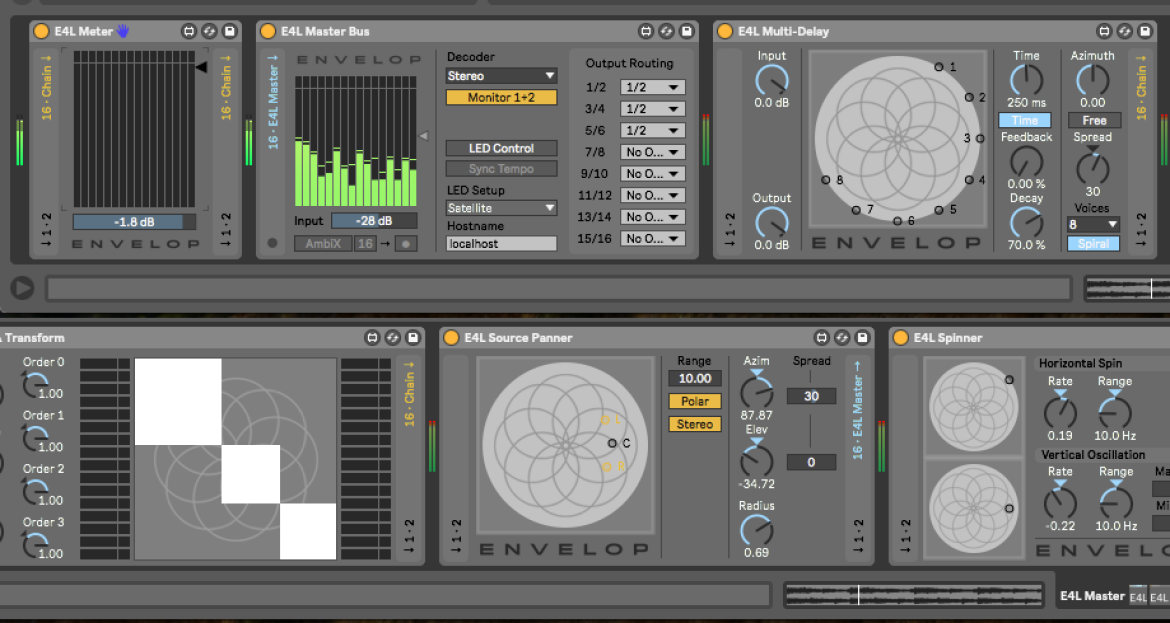
Task: Click the Range value field showing 10.00
Action: (695, 378)
